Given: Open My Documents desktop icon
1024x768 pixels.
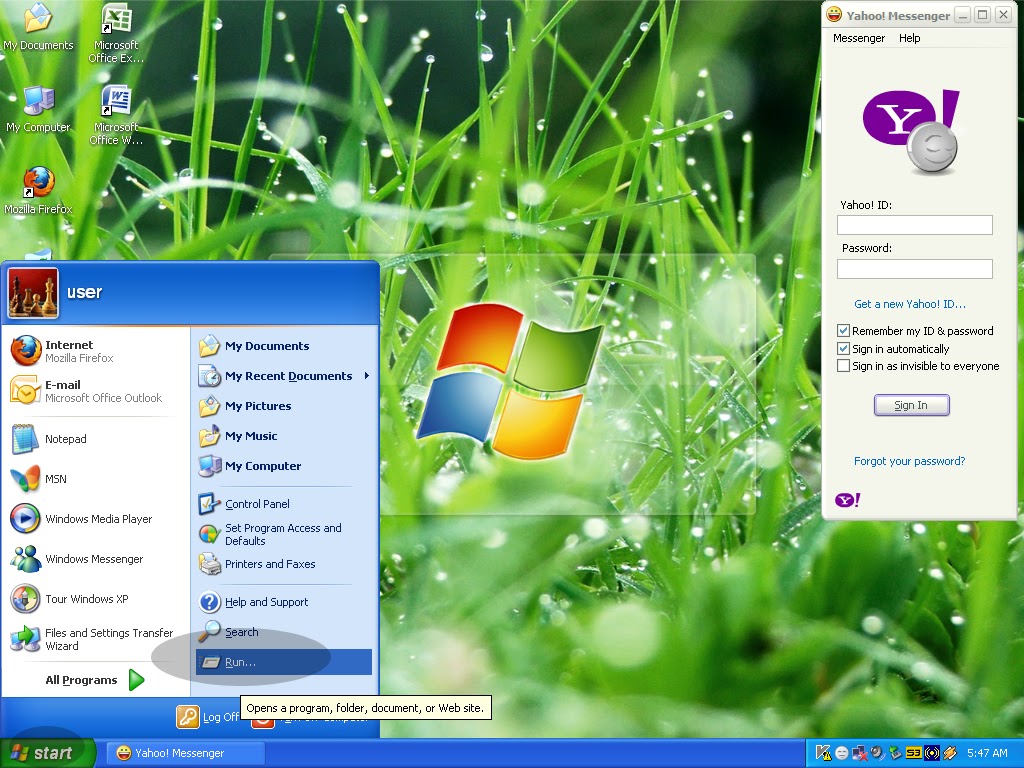Looking at the screenshot, I should click(38, 27).
